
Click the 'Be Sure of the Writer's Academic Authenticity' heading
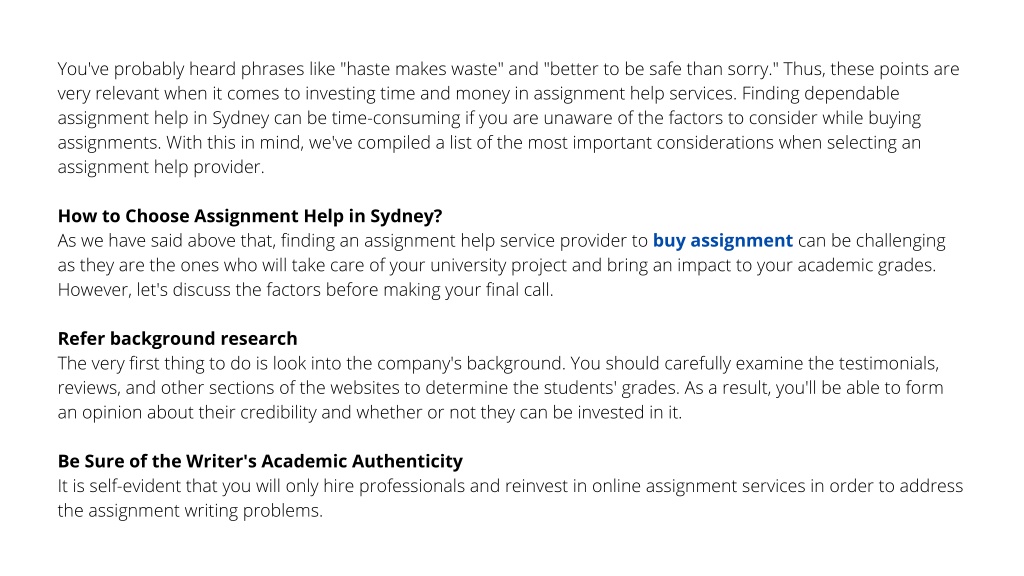click(x=260, y=462)
